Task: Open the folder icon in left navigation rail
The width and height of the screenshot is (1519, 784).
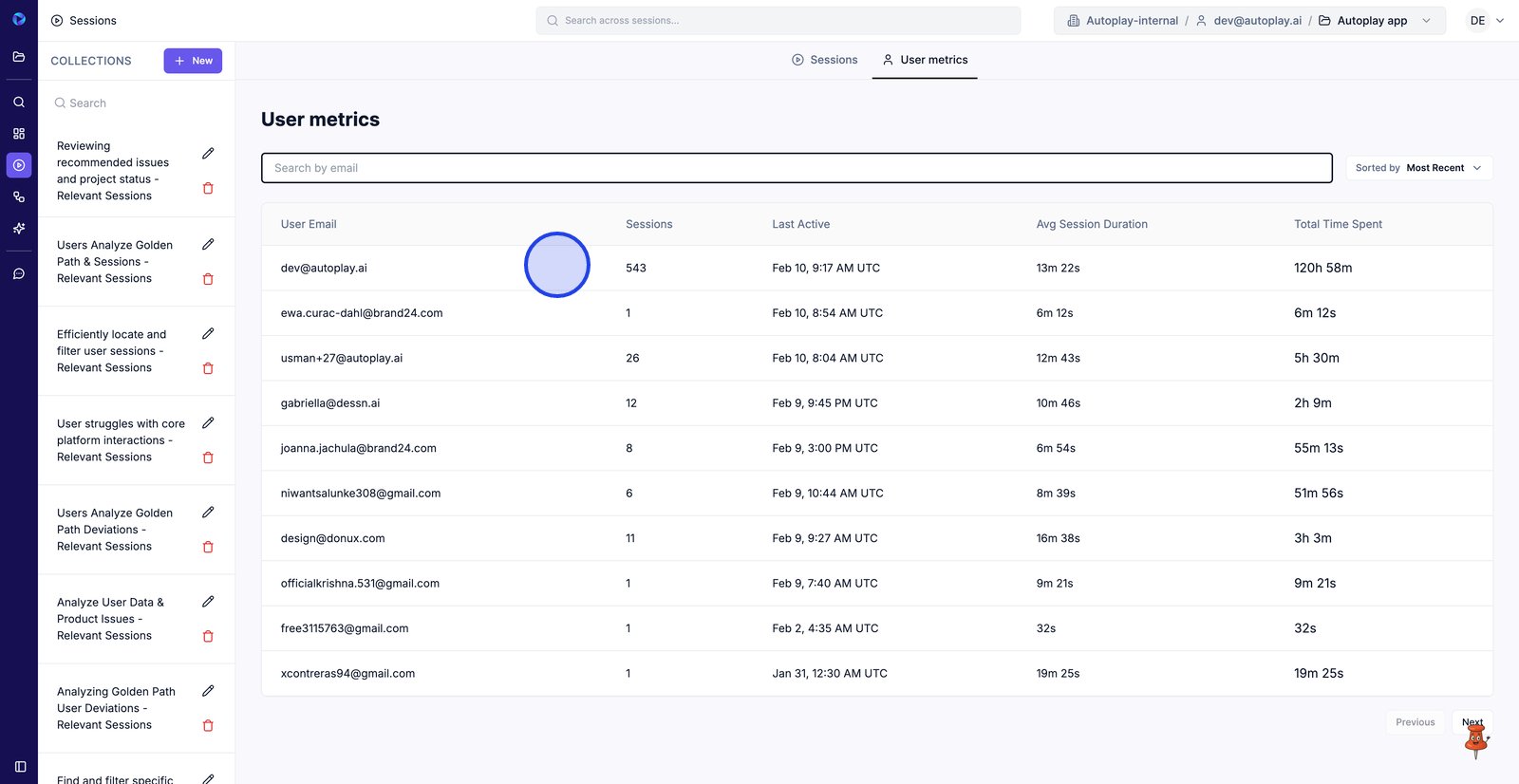Action: 19,57
